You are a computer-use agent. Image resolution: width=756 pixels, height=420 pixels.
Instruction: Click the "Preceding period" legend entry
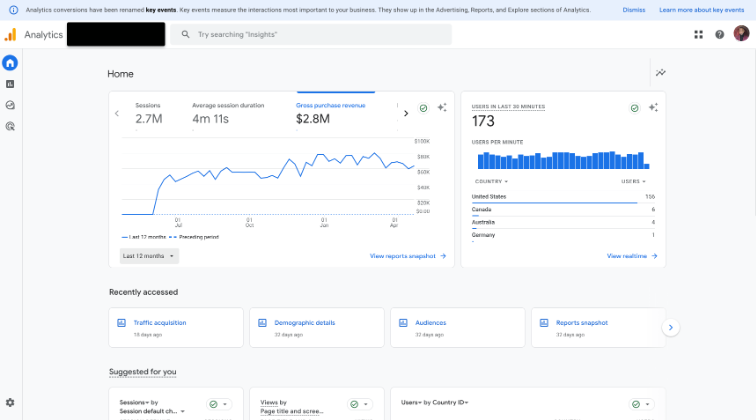click(194, 237)
